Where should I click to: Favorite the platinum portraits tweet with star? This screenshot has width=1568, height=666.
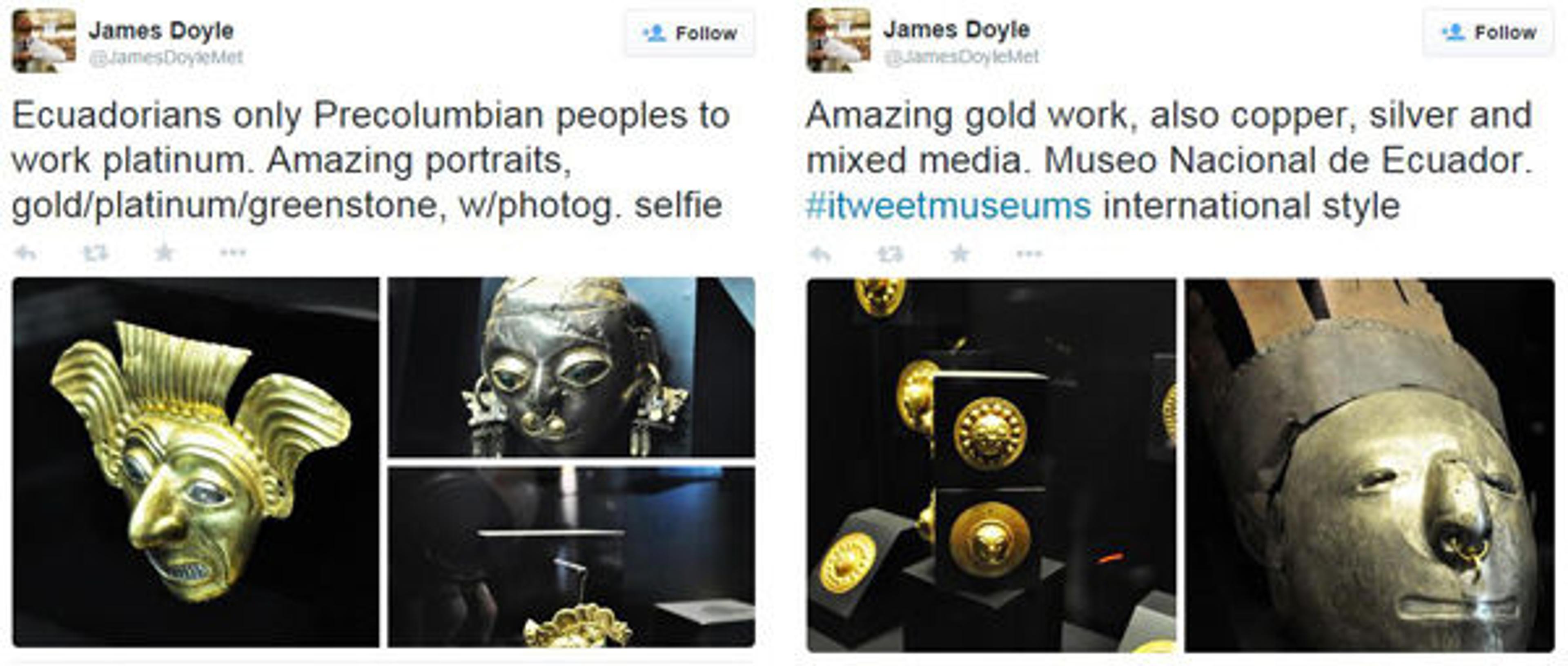[164, 252]
